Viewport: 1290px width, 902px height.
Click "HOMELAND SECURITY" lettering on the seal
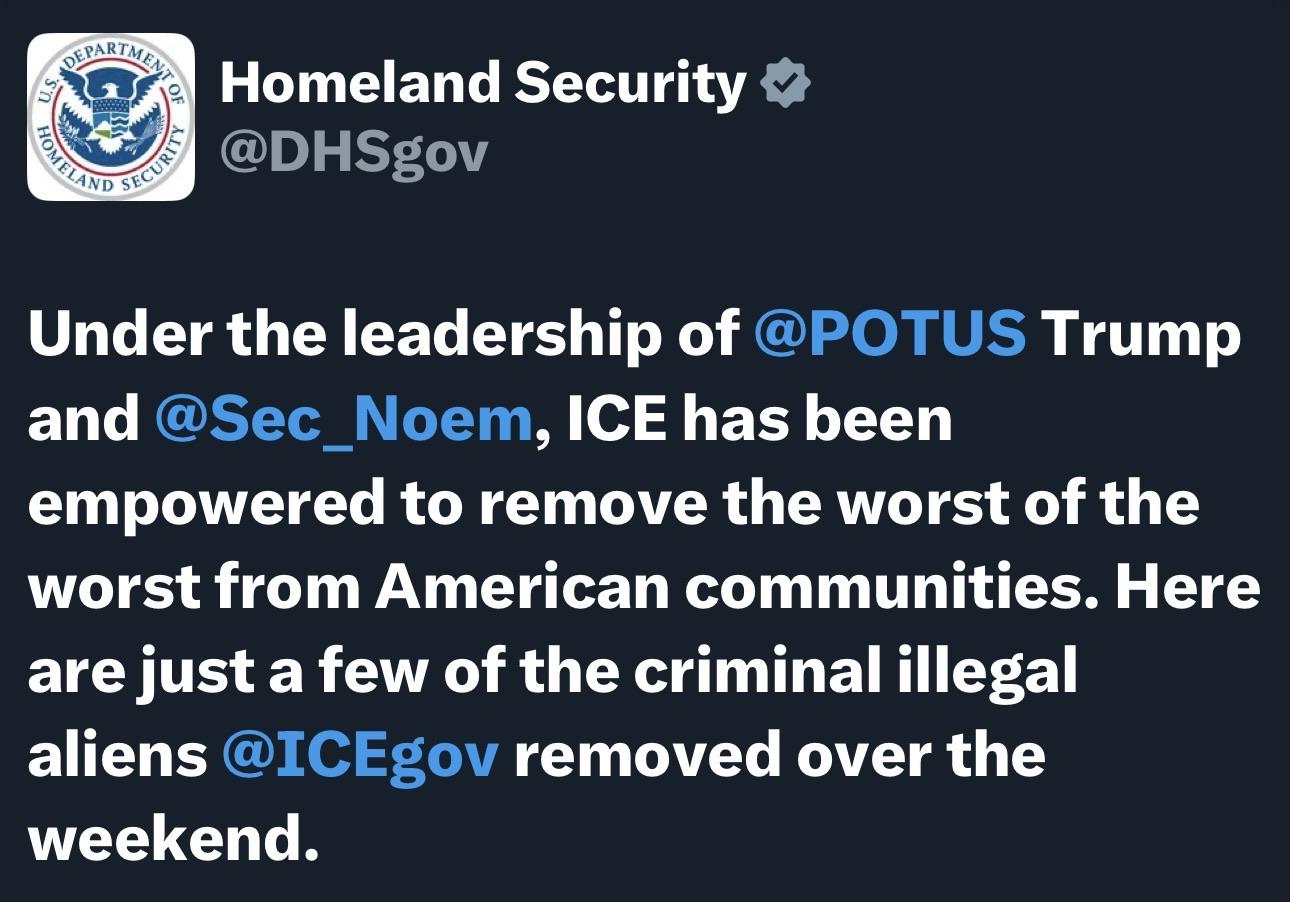110,172
